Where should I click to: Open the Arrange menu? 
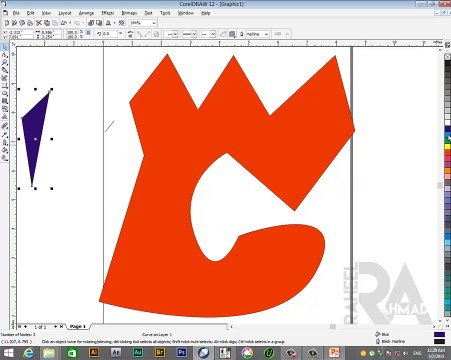[86, 13]
